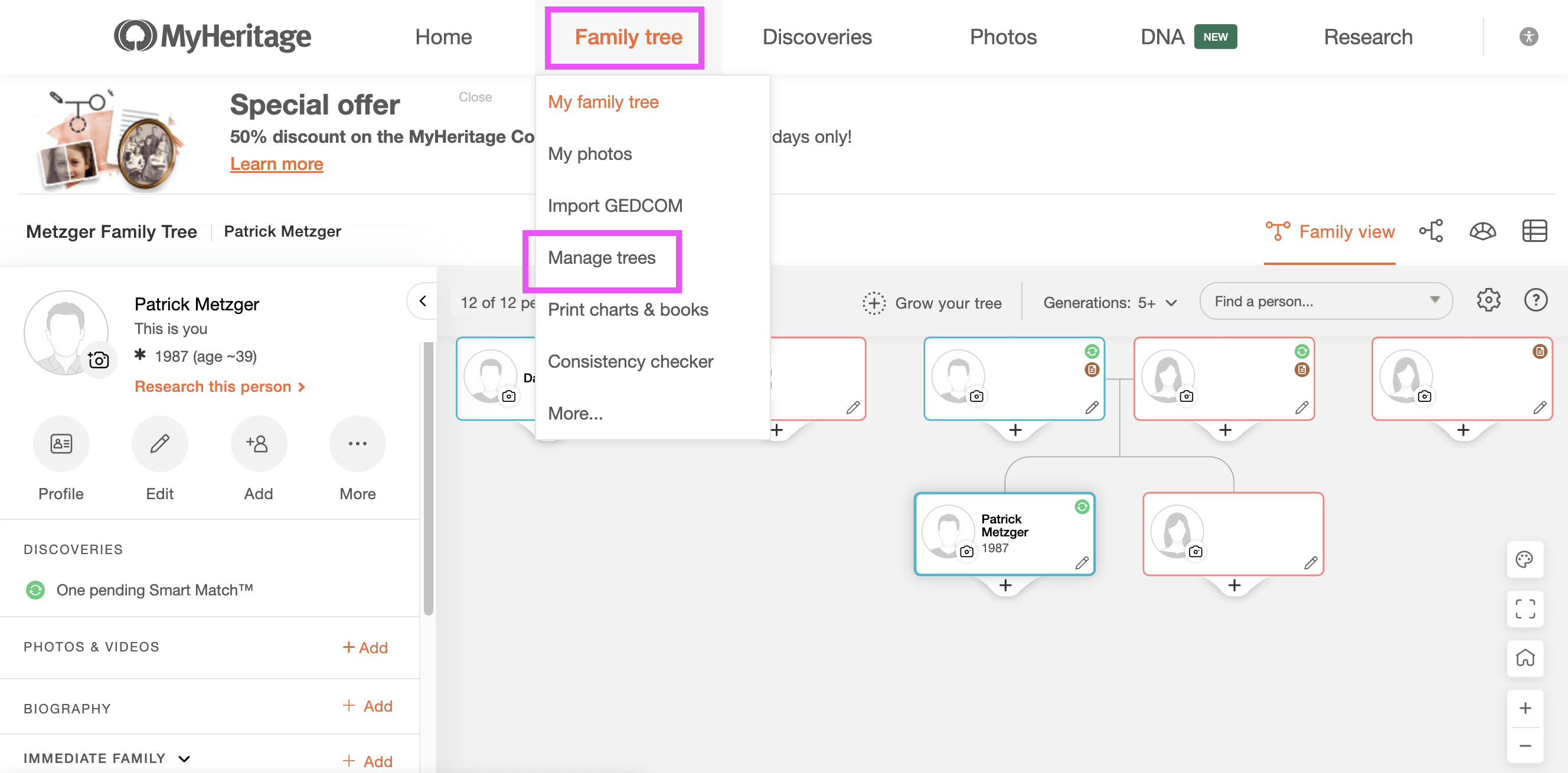
Task: Open the Discoveries navigation menu
Action: [x=817, y=37]
